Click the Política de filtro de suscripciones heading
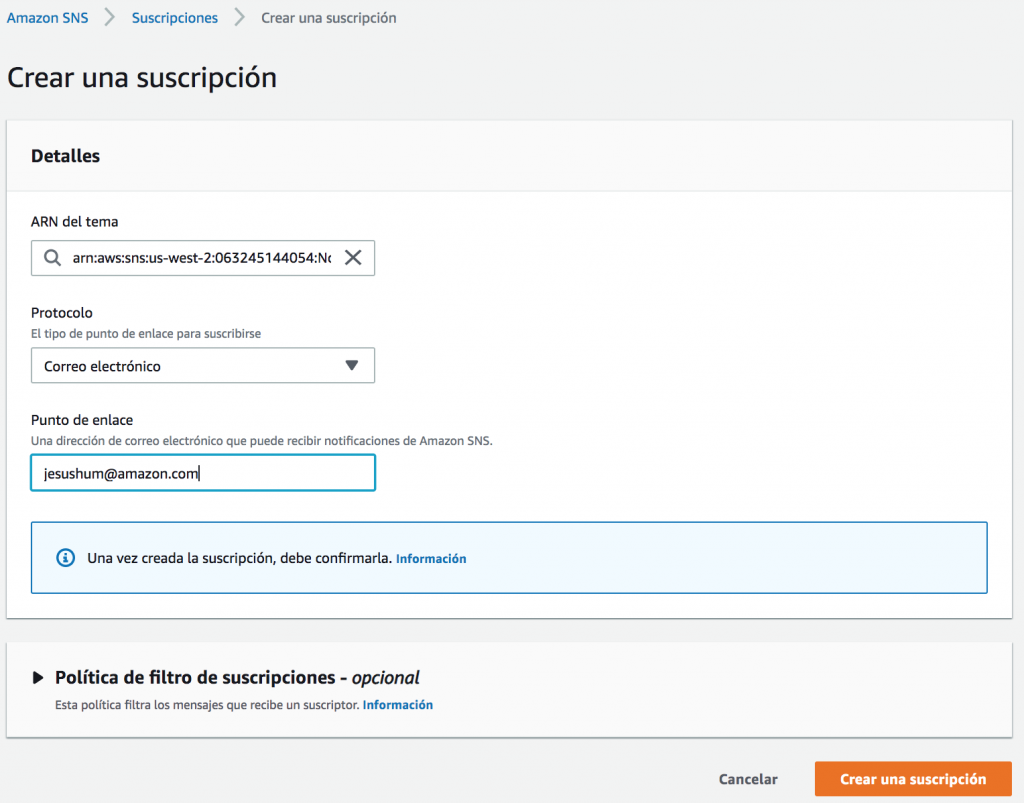The width and height of the screenshot is (1024, 803). pyautogui.click(x=237, y=678)
